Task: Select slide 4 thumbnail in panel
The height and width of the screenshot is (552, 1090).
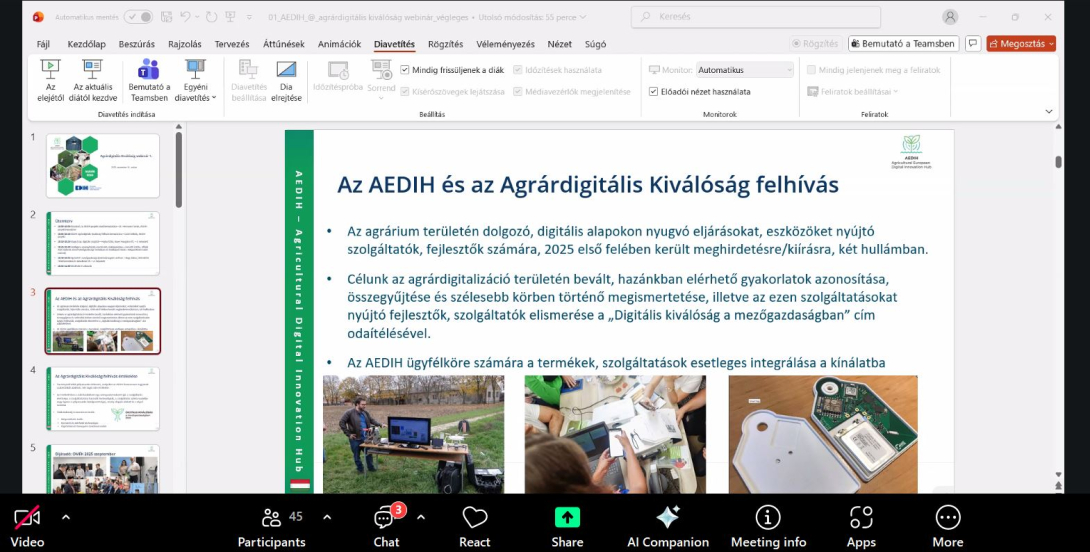Action: click(103, 398)
